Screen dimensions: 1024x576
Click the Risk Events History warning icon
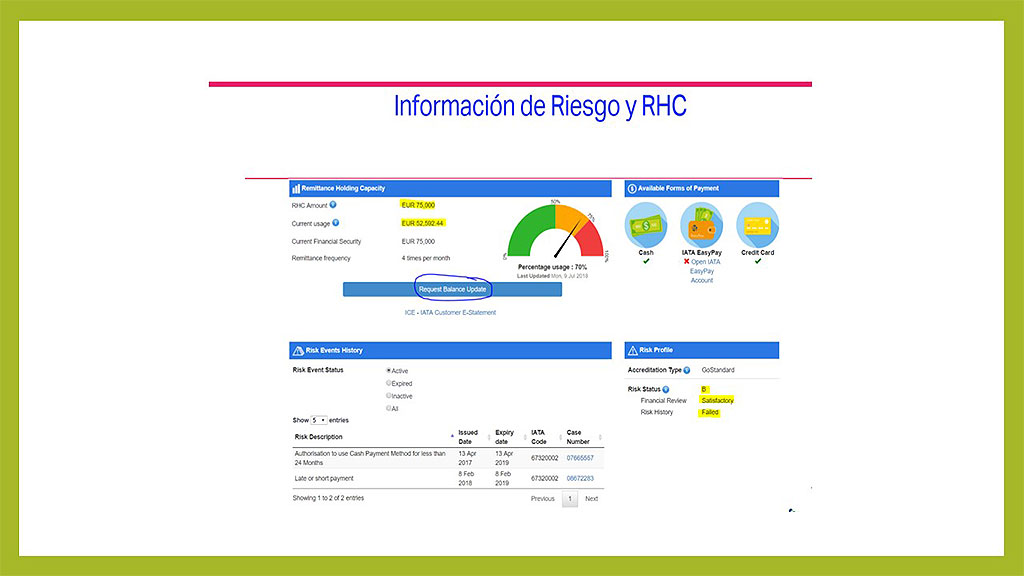point(298,351)
